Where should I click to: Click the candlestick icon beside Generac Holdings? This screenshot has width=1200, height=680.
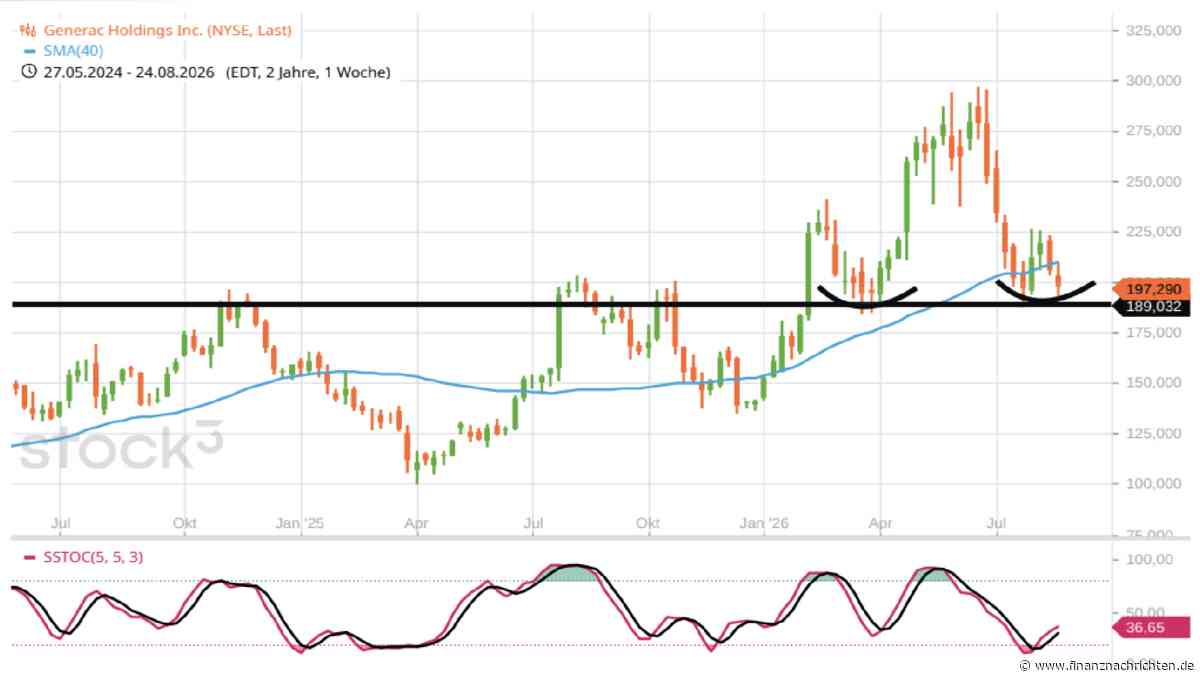point(28,31)
